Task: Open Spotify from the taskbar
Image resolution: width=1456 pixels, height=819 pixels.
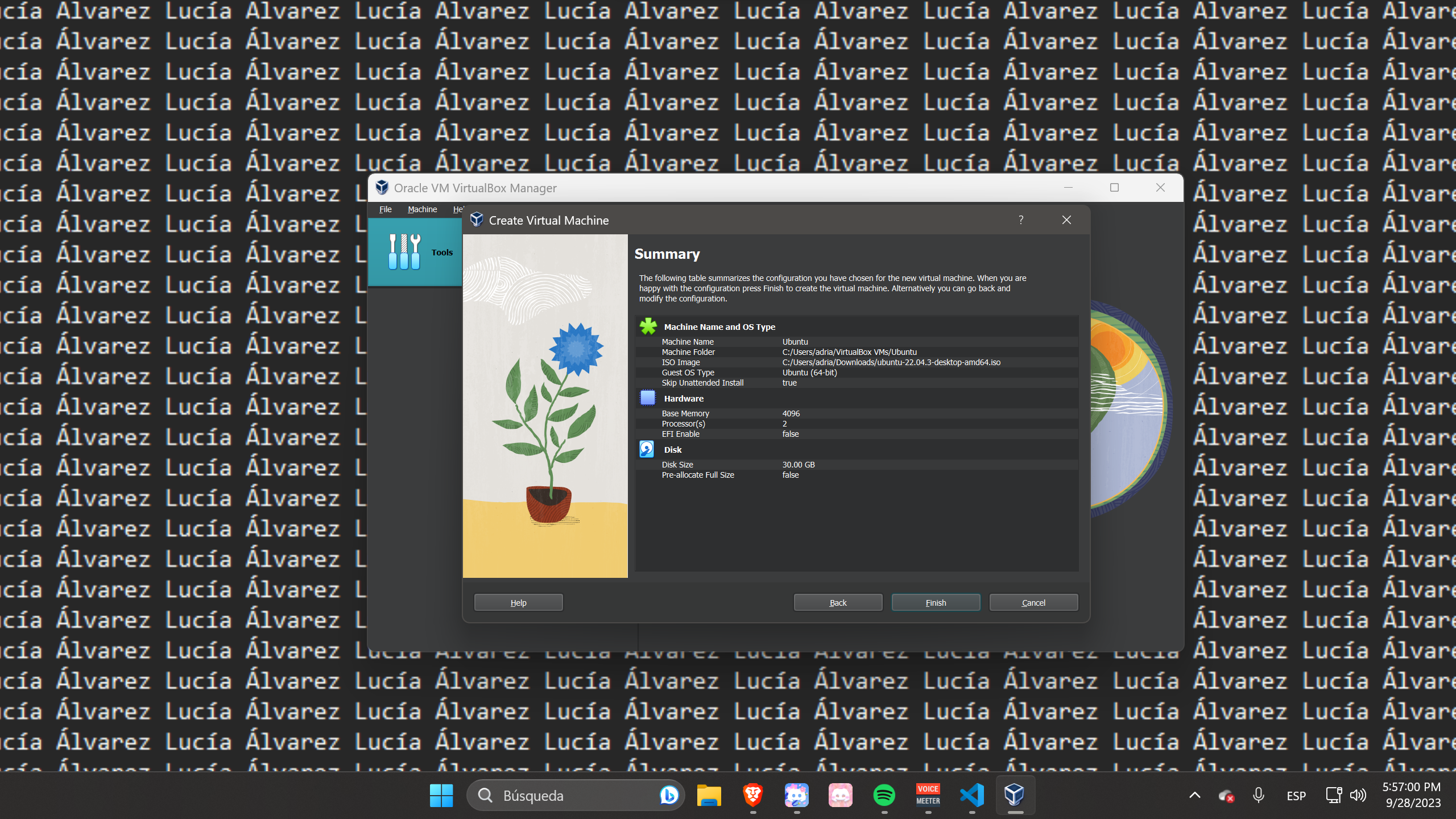Action: click(884, 795)
